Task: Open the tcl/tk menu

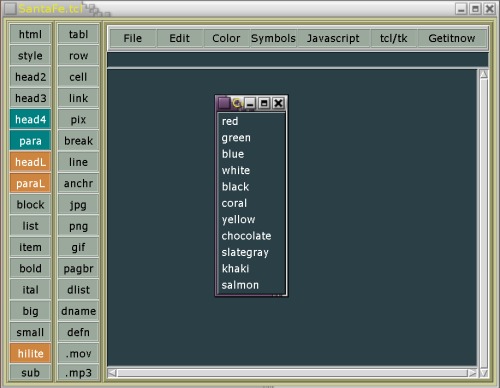Action: pos(394,38)
